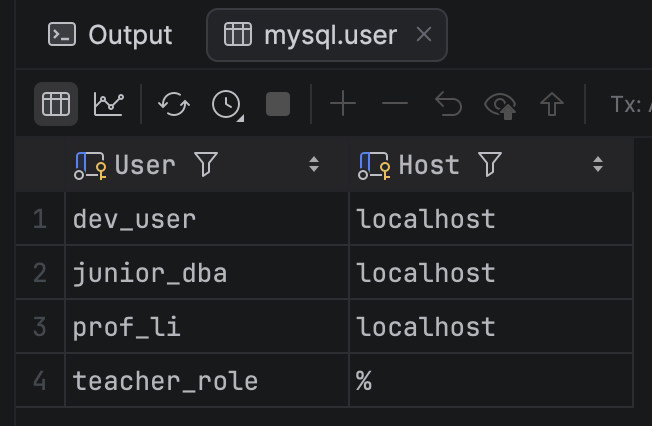Preview pending changes eye icon
The width and height of the screenshot is (652, 426).
pos(500,105)
